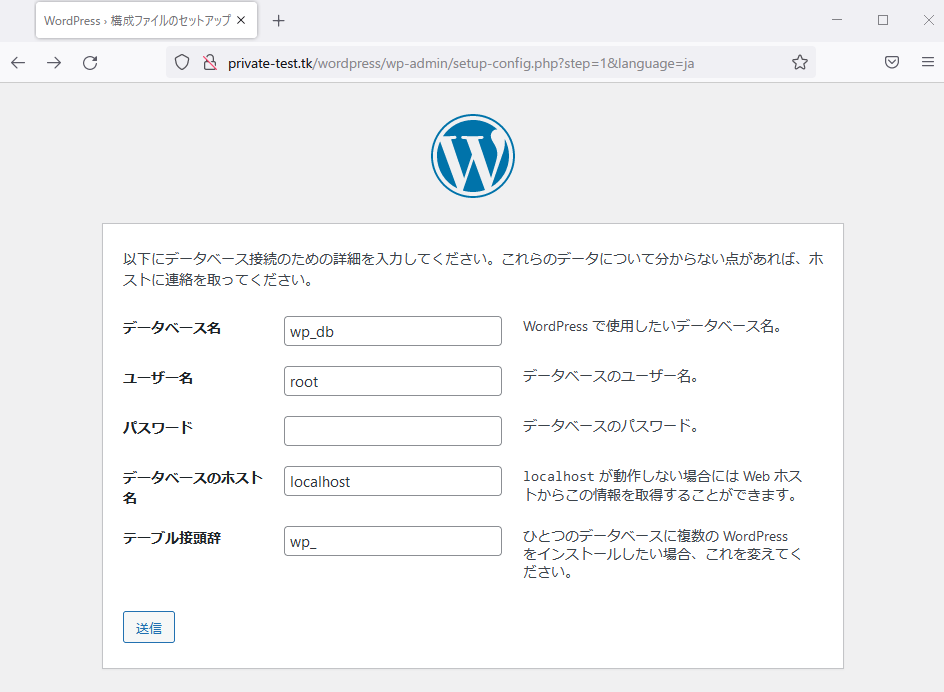Bookmark this page with the star
Screen dimensions: 944x692
click(x=800, y=63)
